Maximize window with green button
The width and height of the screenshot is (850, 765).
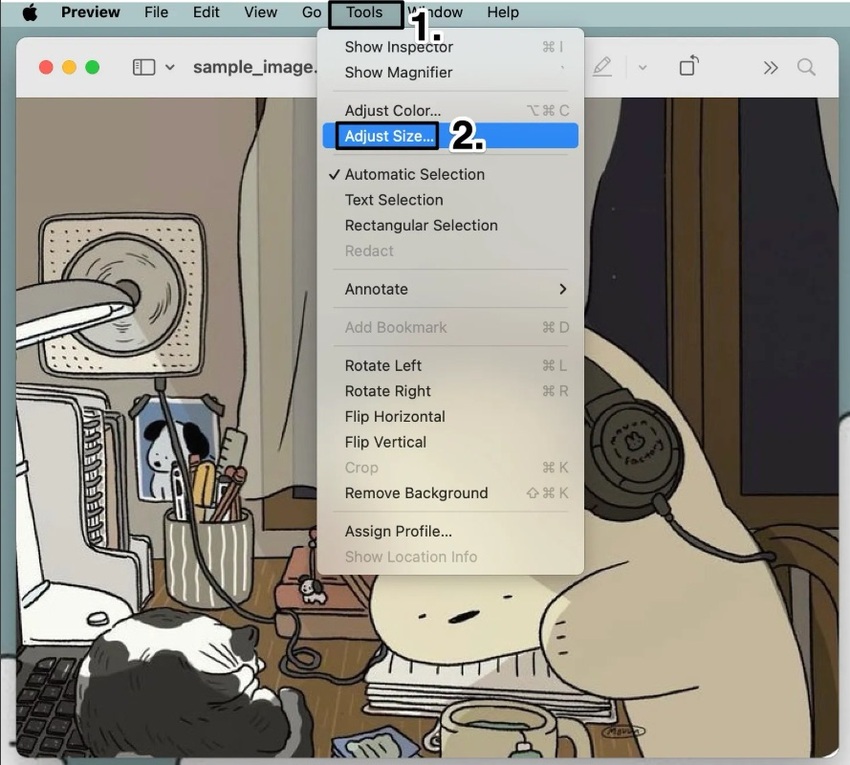click(x=93, y=67)
